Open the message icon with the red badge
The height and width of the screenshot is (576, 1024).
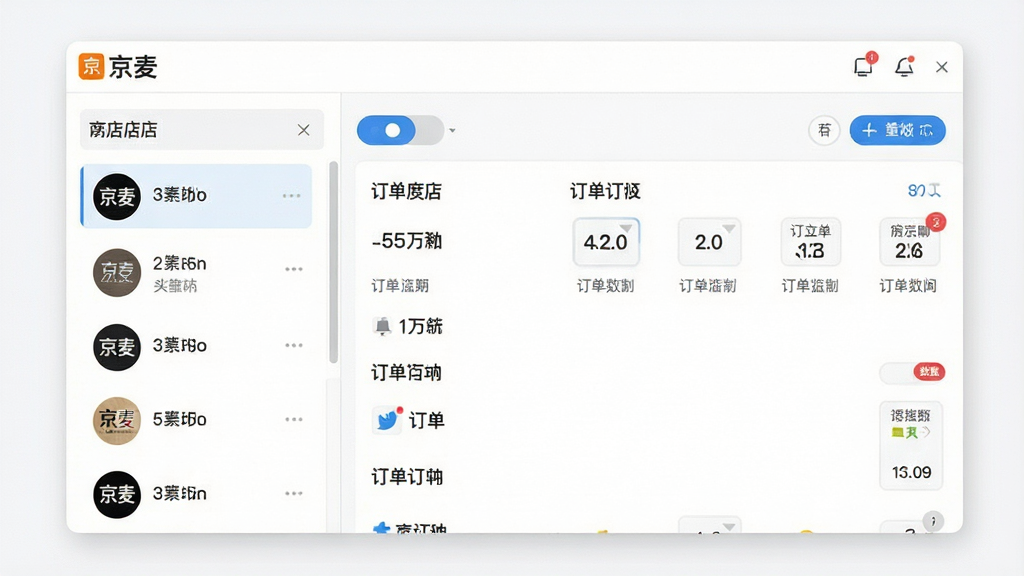pyautogui.click(x=864, y=66)
